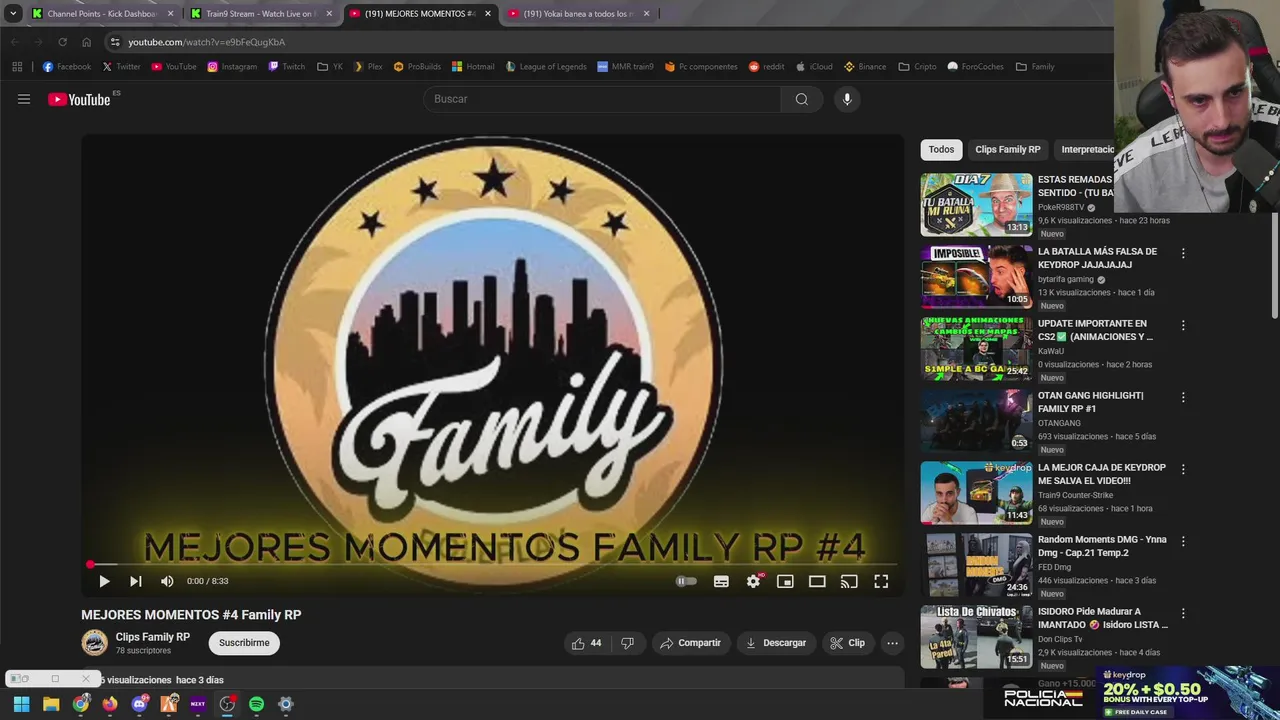Screen dimensions: 1280x720
Task: Open the Random Moments DMG video title
Action: pyautogui.click(x=1102, y=546)
